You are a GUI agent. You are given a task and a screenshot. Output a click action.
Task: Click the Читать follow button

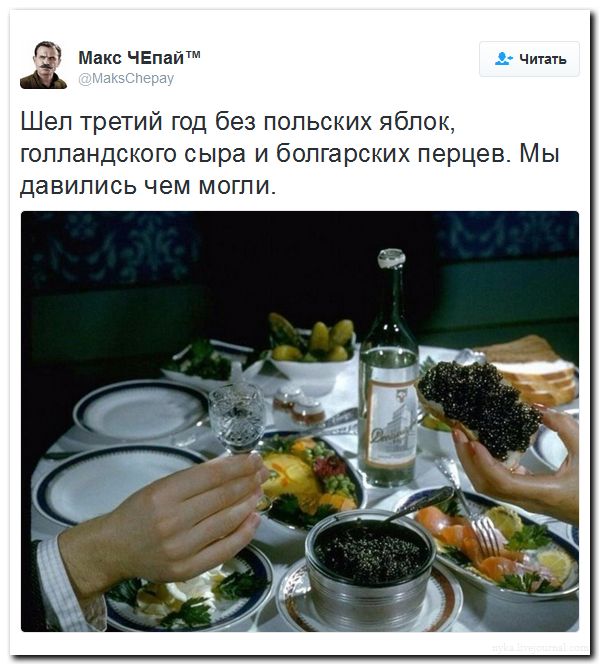[529, 59]
